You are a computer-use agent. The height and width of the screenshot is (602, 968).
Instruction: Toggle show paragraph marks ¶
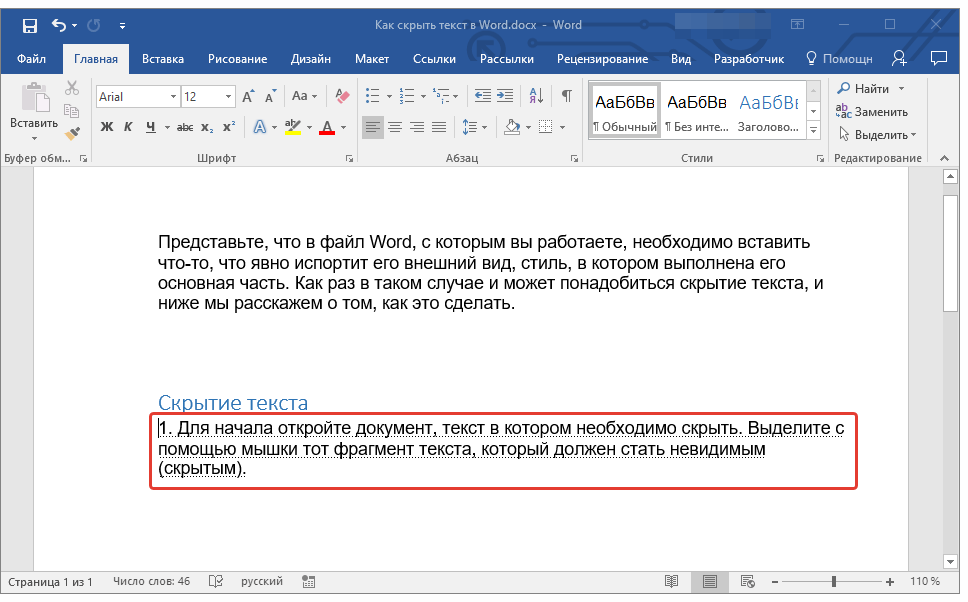coord(566,96)
